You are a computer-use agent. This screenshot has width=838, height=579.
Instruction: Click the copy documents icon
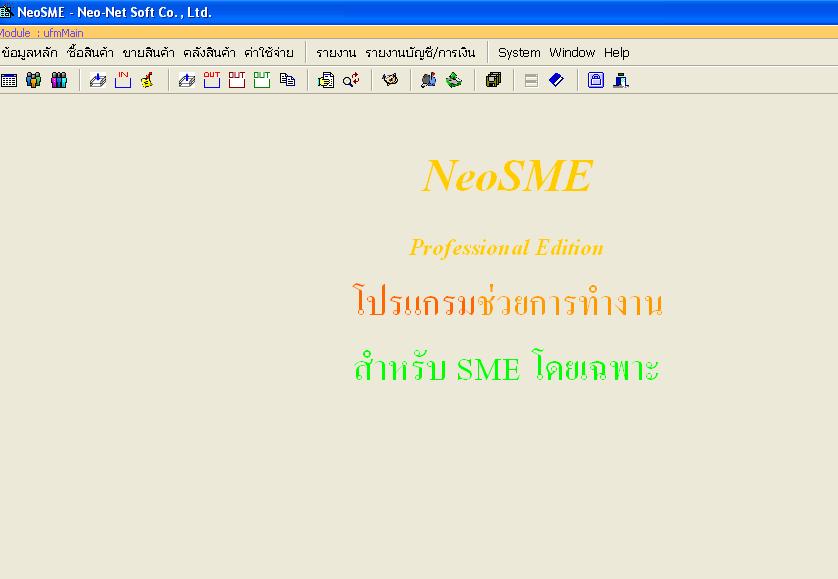coord(287,80)
